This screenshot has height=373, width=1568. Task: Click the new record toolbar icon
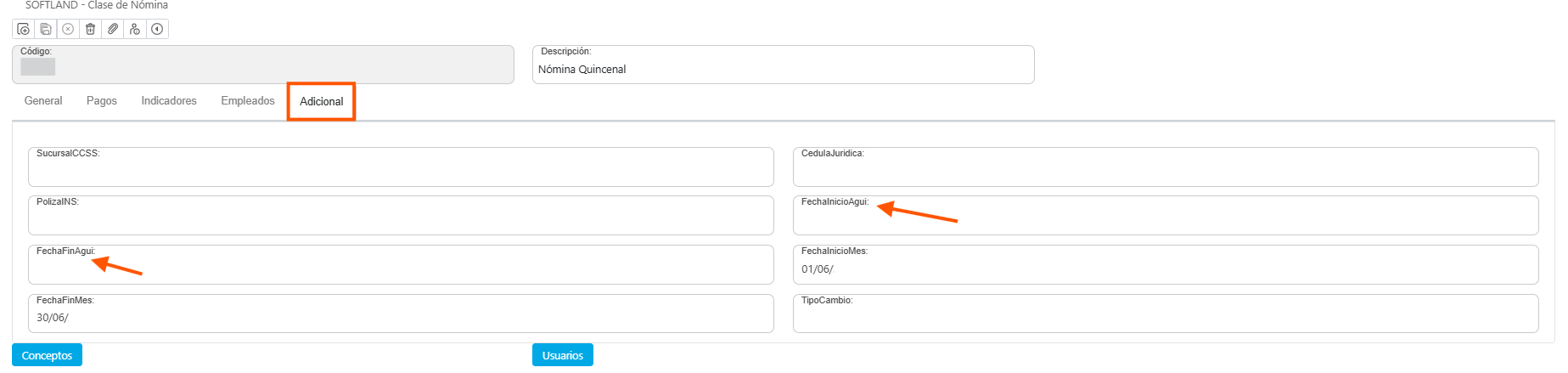(24, 29)
